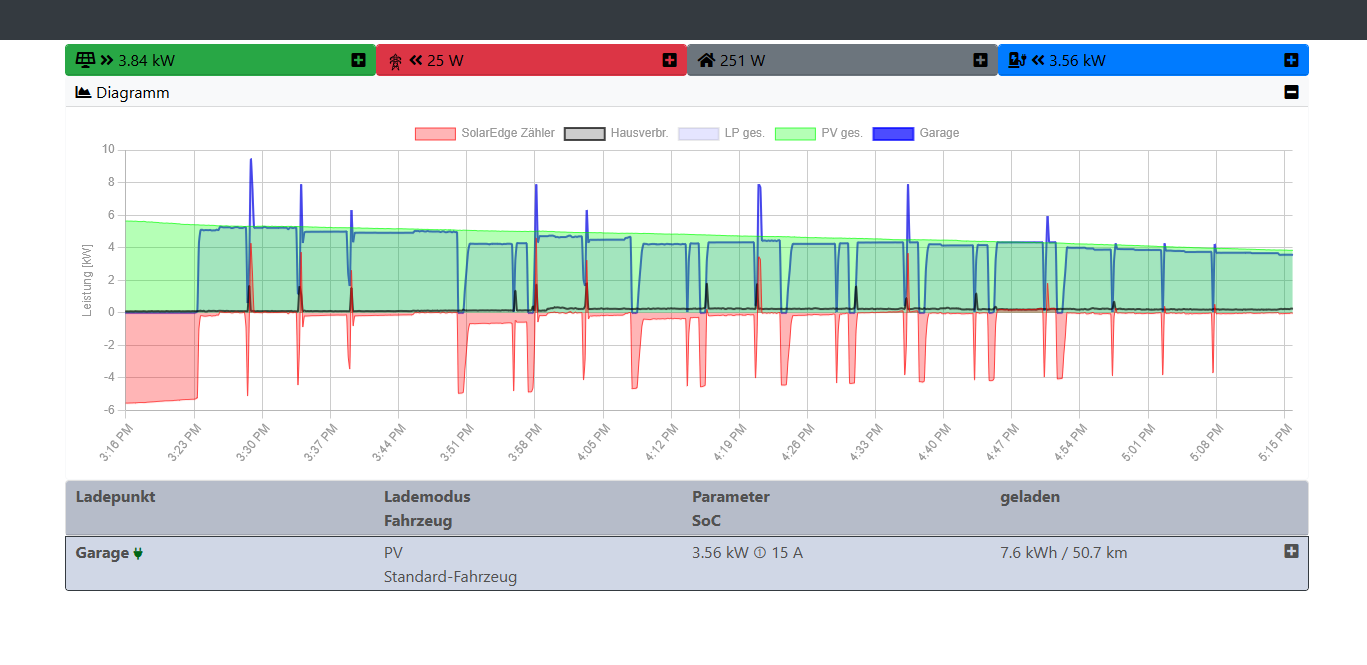The image size is (1367, 665).
Task: Toggle Hausverbr. legend series
Action: coord(617,133)
